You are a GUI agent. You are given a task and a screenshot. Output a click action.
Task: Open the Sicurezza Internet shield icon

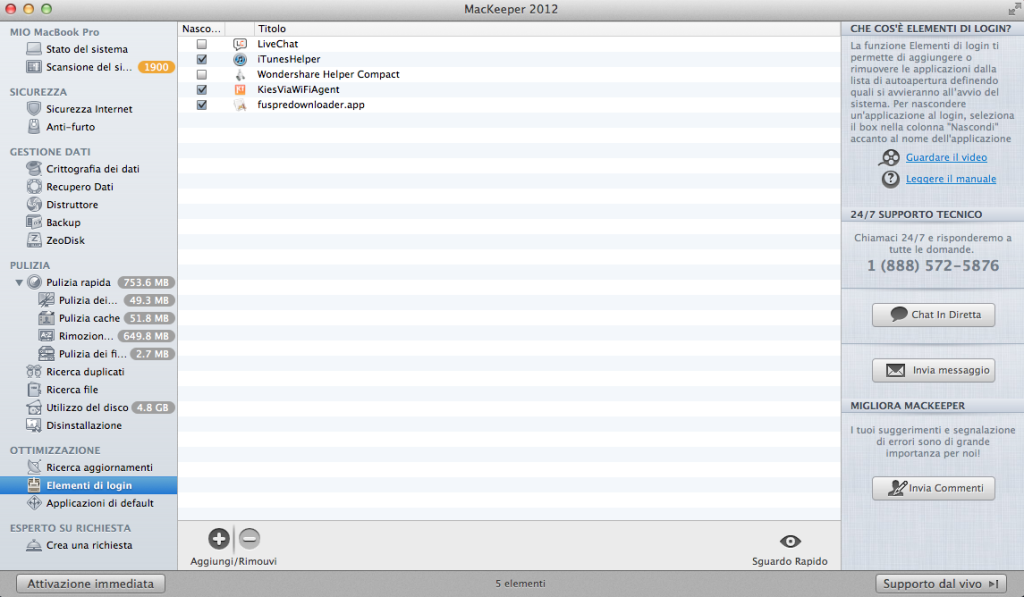(x=34, y=108)
